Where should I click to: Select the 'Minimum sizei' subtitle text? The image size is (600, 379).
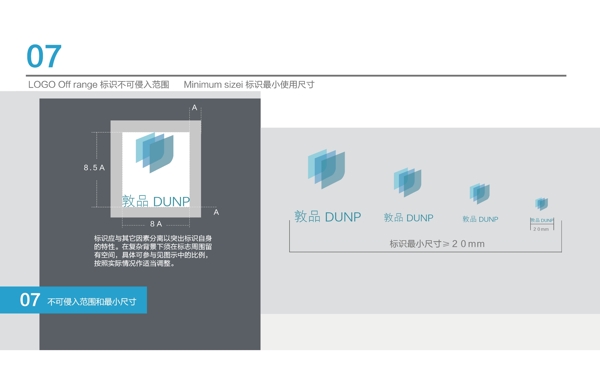point(213,85)
